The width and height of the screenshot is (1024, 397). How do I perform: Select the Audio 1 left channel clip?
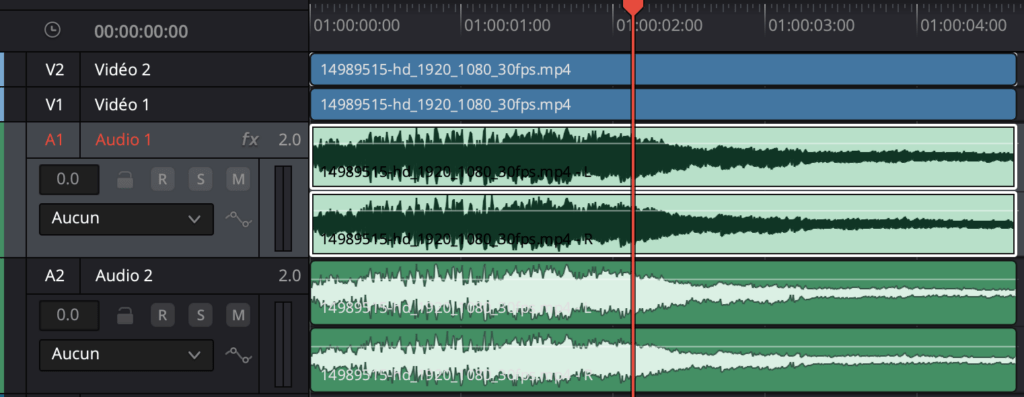click(663, 157)
